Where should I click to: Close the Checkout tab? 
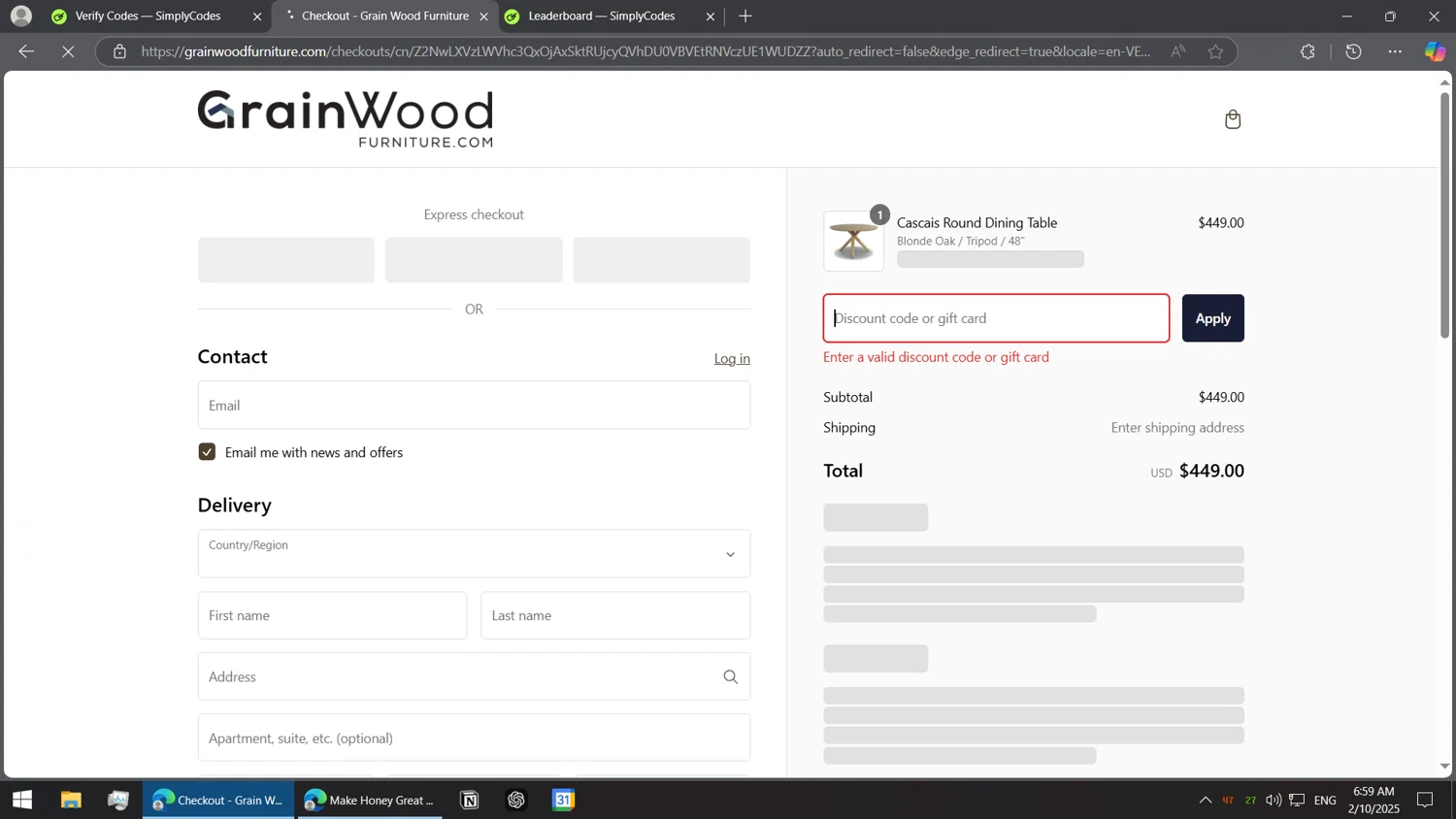483,16
